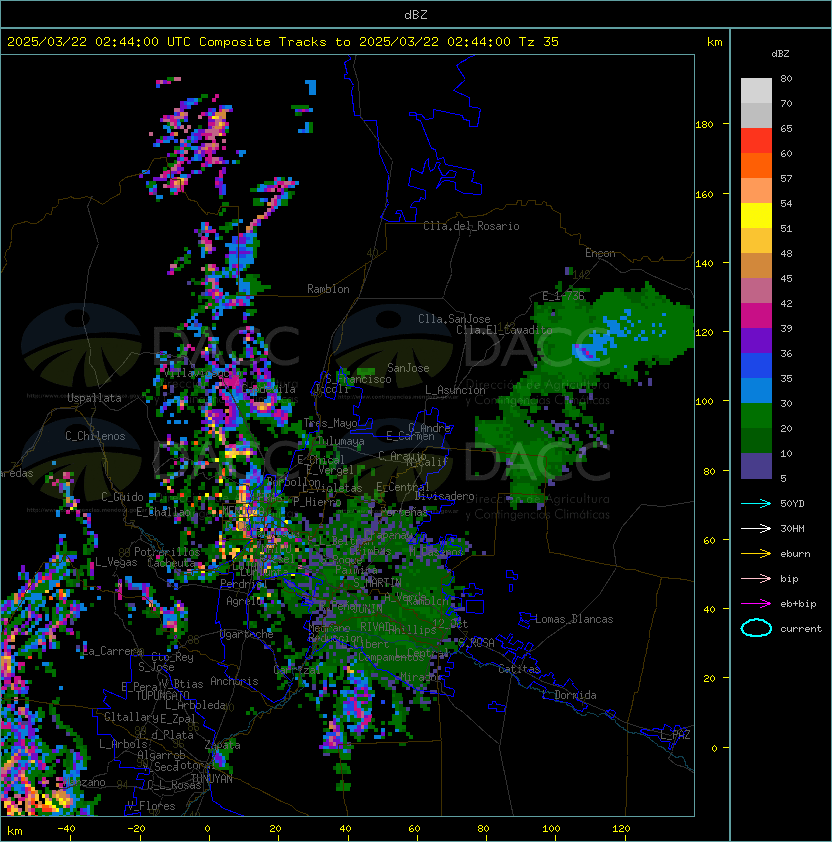Click the 'C_Guido' map label
The height and width of the screenshot is (842, 832).
122,497
